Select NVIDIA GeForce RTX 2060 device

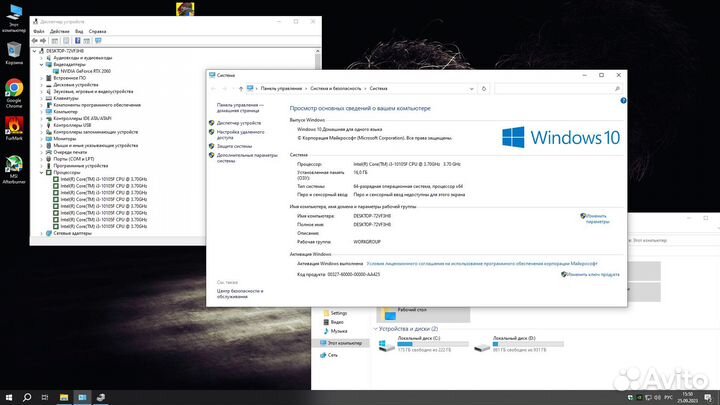[x=85, y=71]
